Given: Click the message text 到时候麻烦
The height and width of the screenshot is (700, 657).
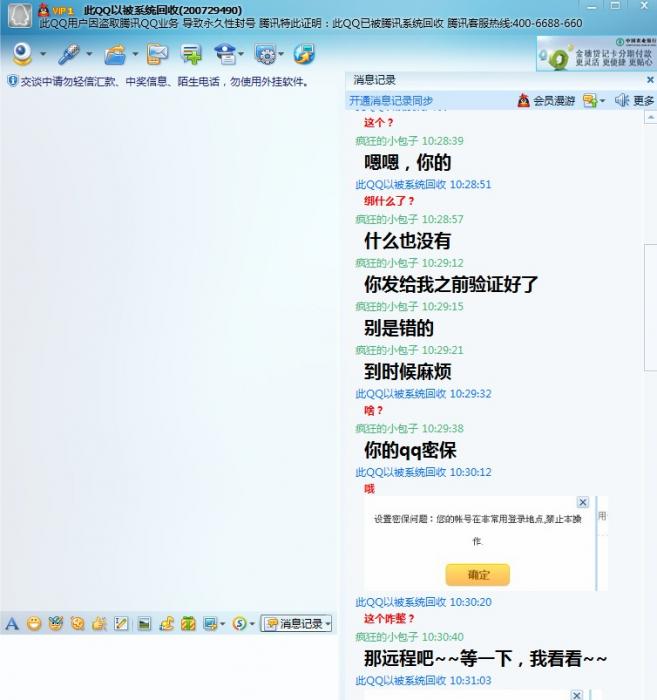Looking at the screenshot, I should (408, 371).
